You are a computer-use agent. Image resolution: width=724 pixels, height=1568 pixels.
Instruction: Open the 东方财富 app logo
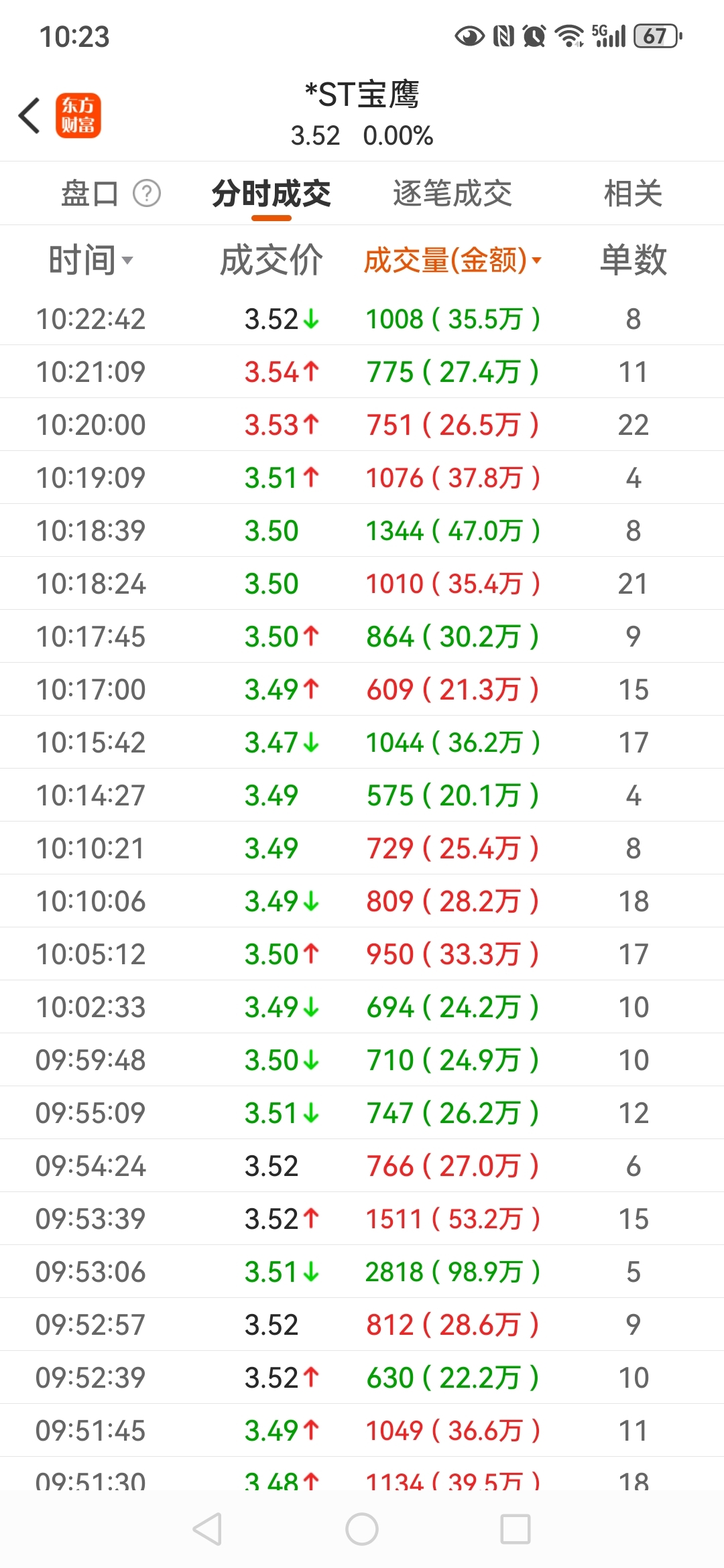click(x=78, y=115)
